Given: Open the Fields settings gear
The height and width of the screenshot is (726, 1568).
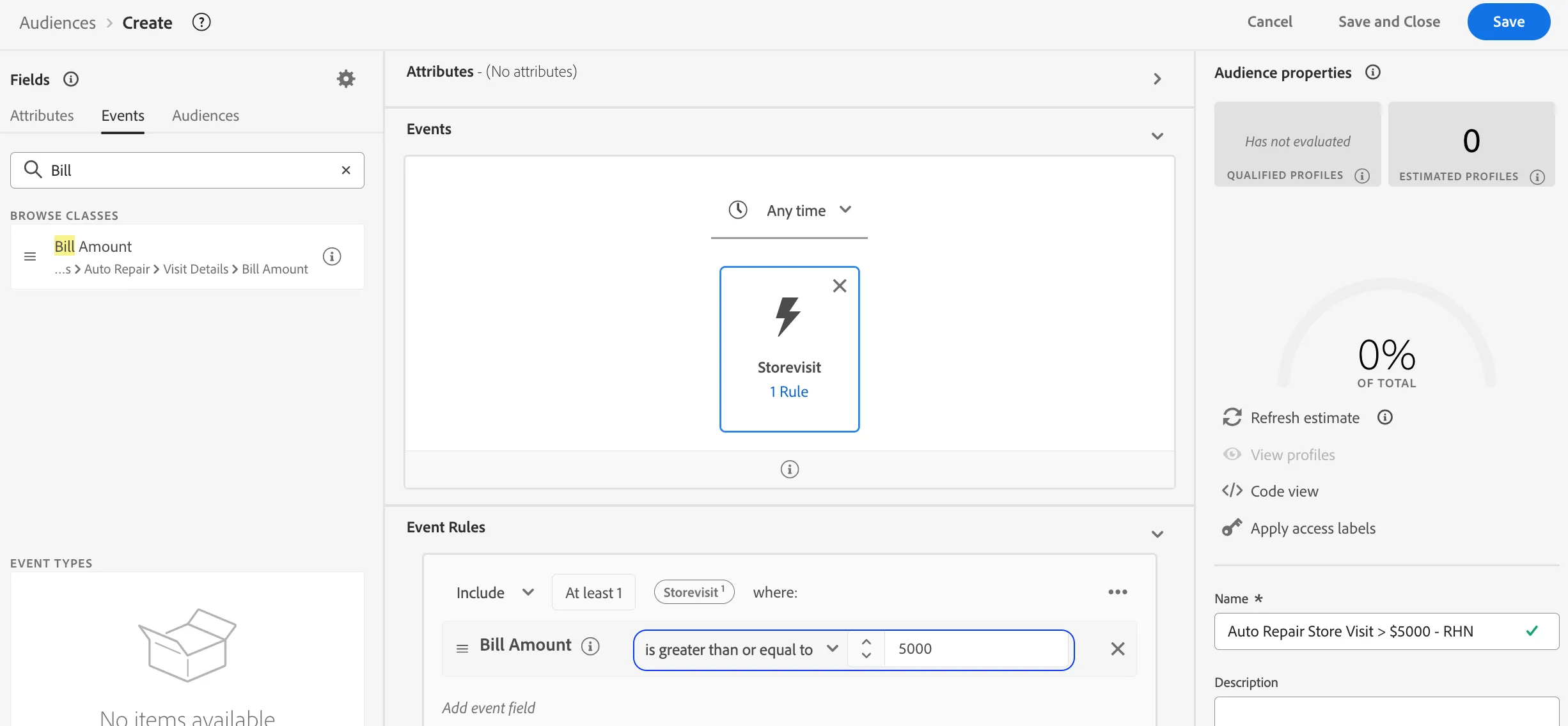Looking at the screenshot, I should (346, 79).
